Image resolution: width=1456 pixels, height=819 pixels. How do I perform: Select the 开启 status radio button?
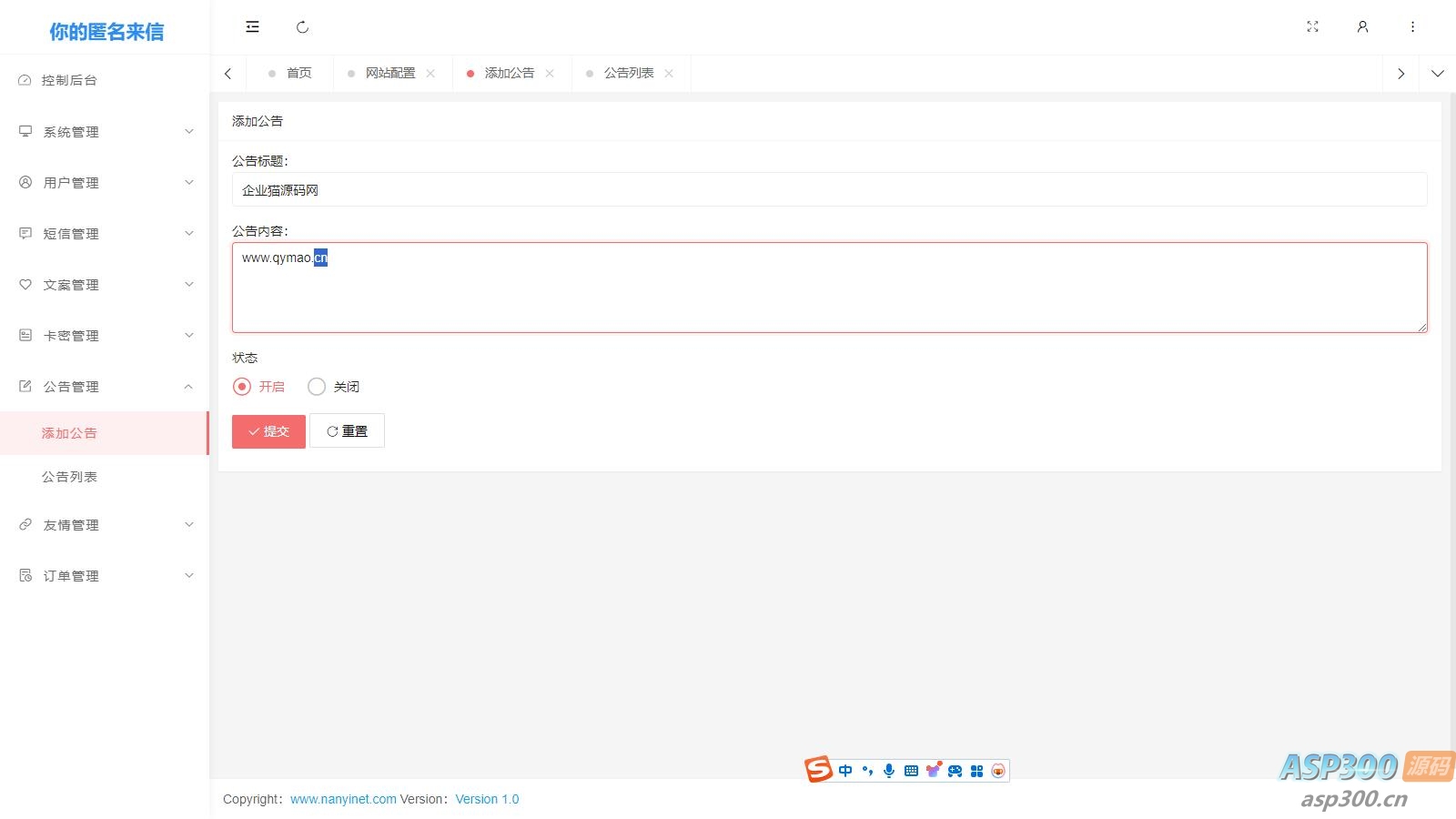(242, 387)
